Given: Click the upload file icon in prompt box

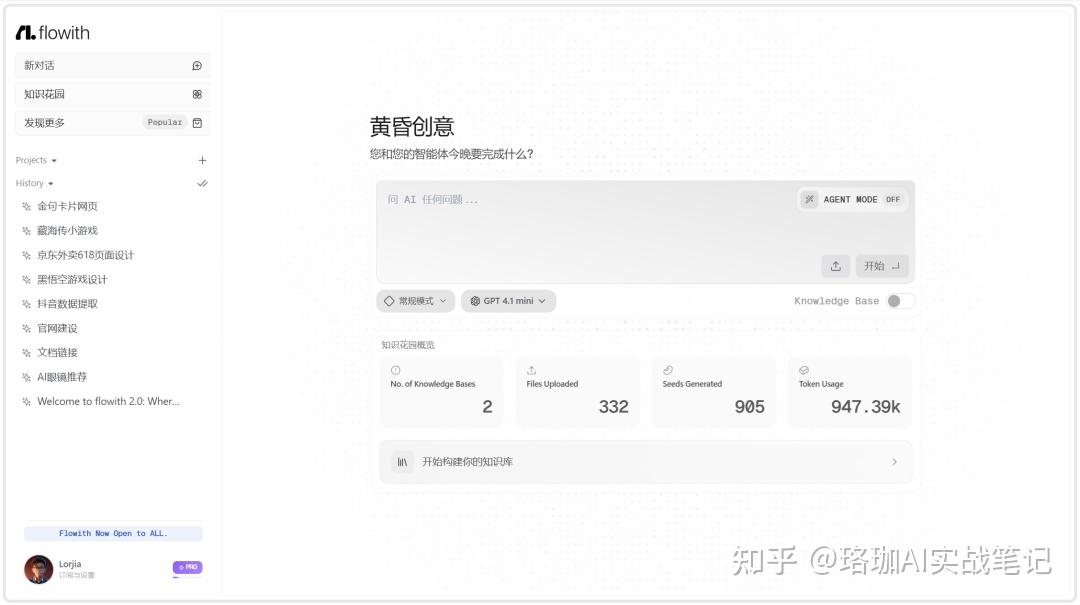Looking at the screenshot, I should pyautogui.click(x=835, y=266).
